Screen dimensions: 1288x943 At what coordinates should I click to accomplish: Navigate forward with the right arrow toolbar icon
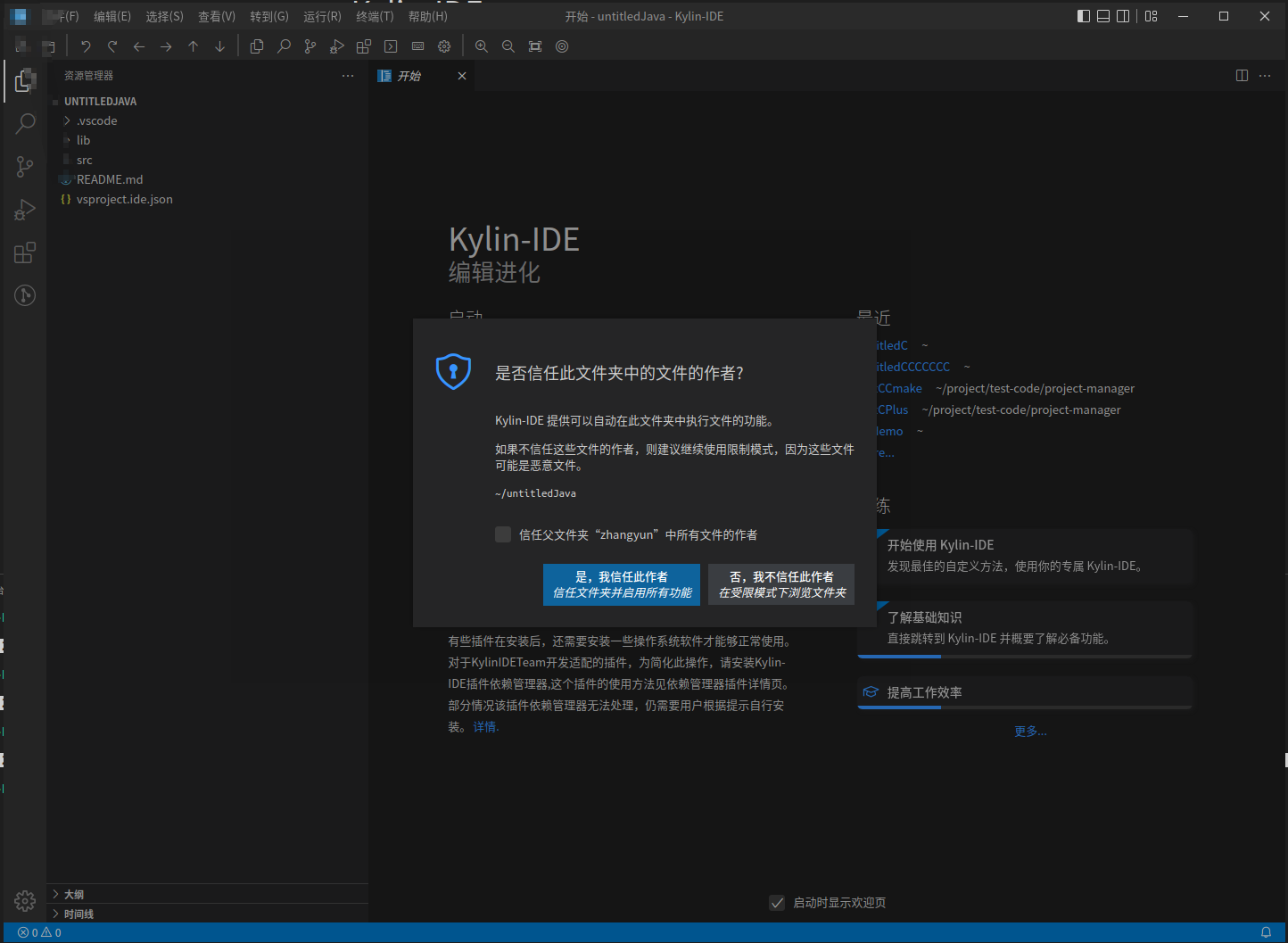point(166,46)
